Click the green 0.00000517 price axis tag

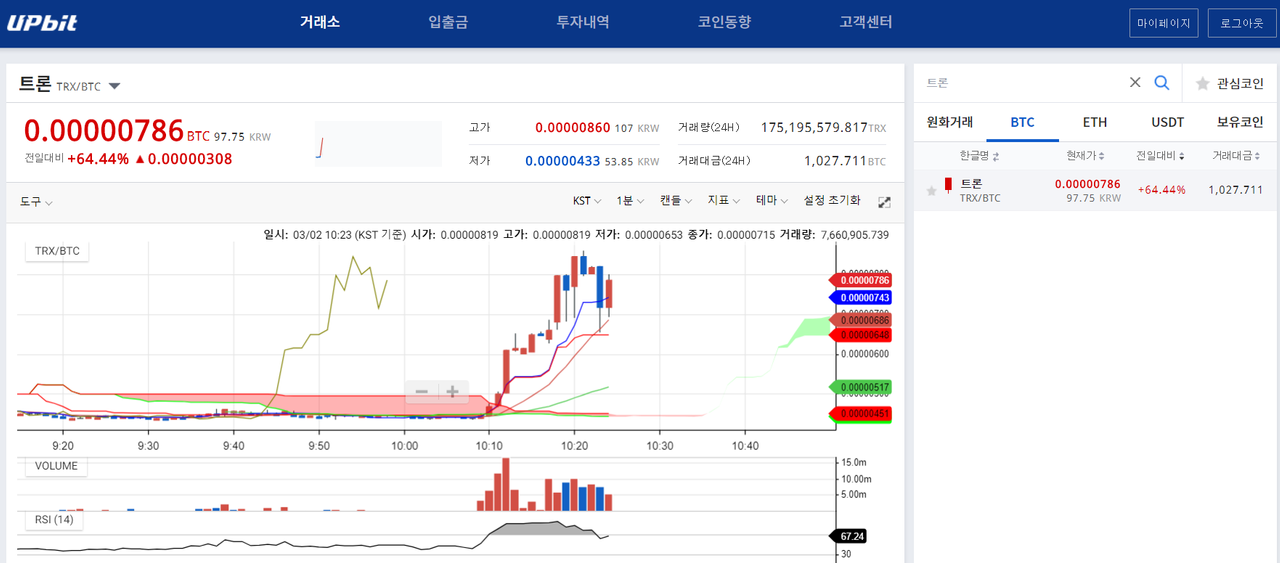861,387
